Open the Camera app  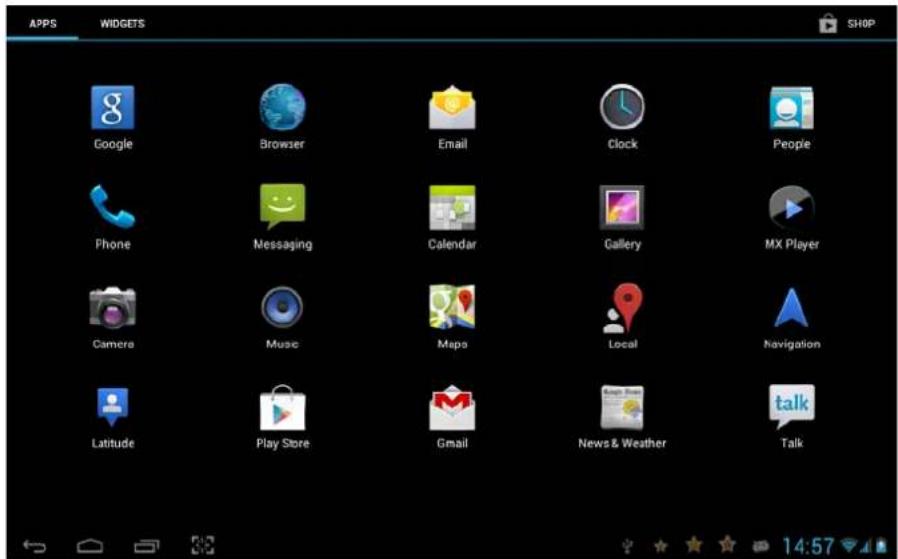click(x=112, y=308)
